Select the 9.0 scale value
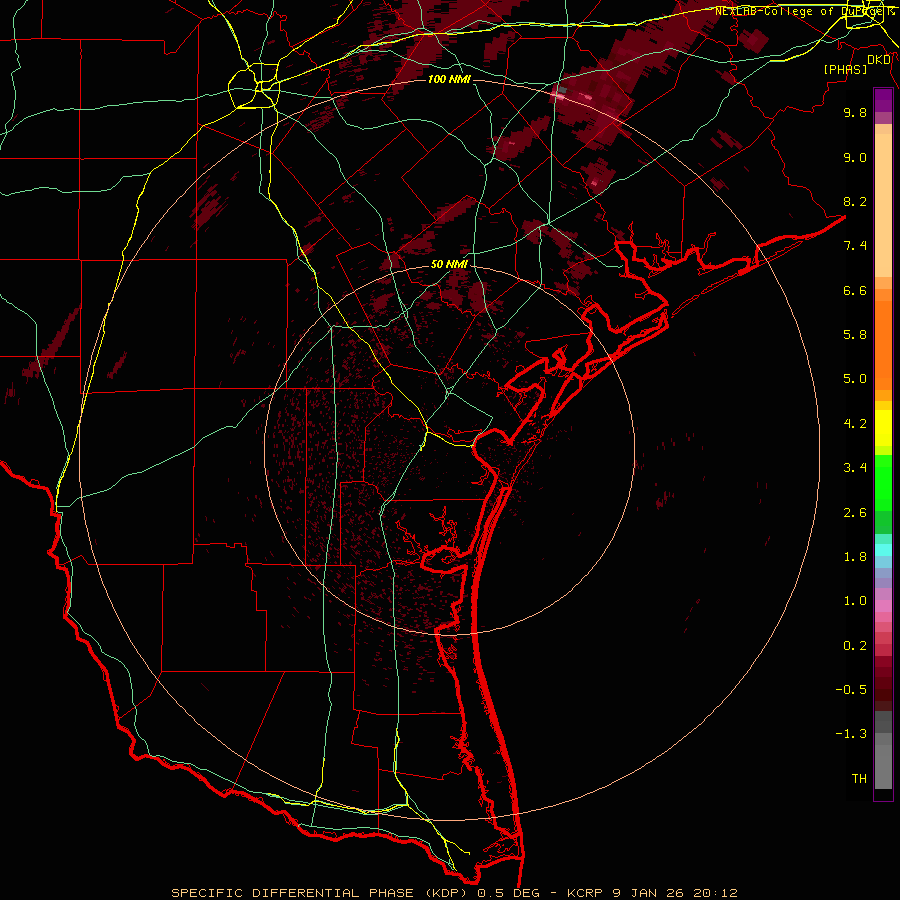The width and height of the screenshot is (900, 900). (x=855, y=157)
